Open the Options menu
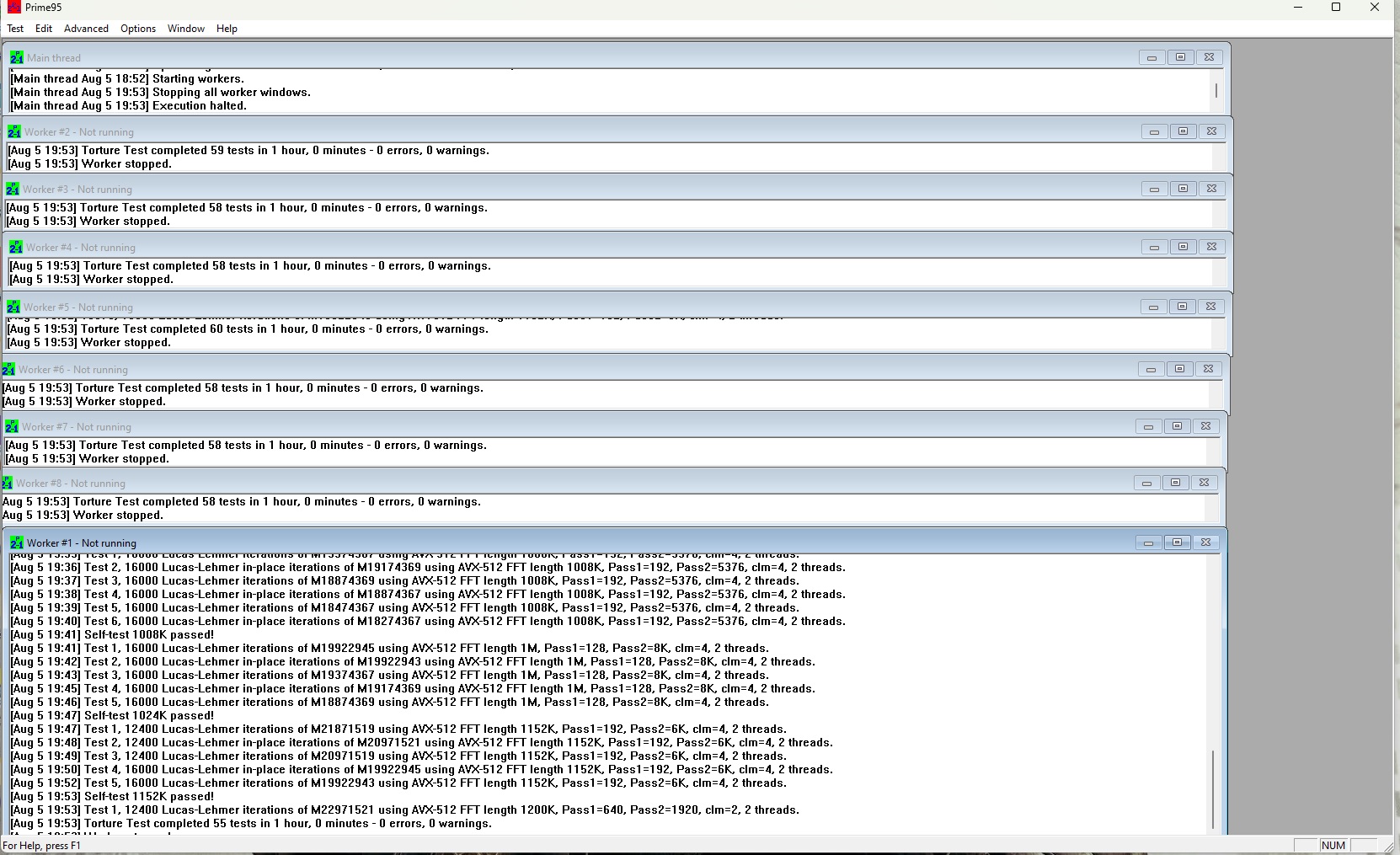This screenshot has width=1400, height=855. pyautogui.click(x=138, y=29)
